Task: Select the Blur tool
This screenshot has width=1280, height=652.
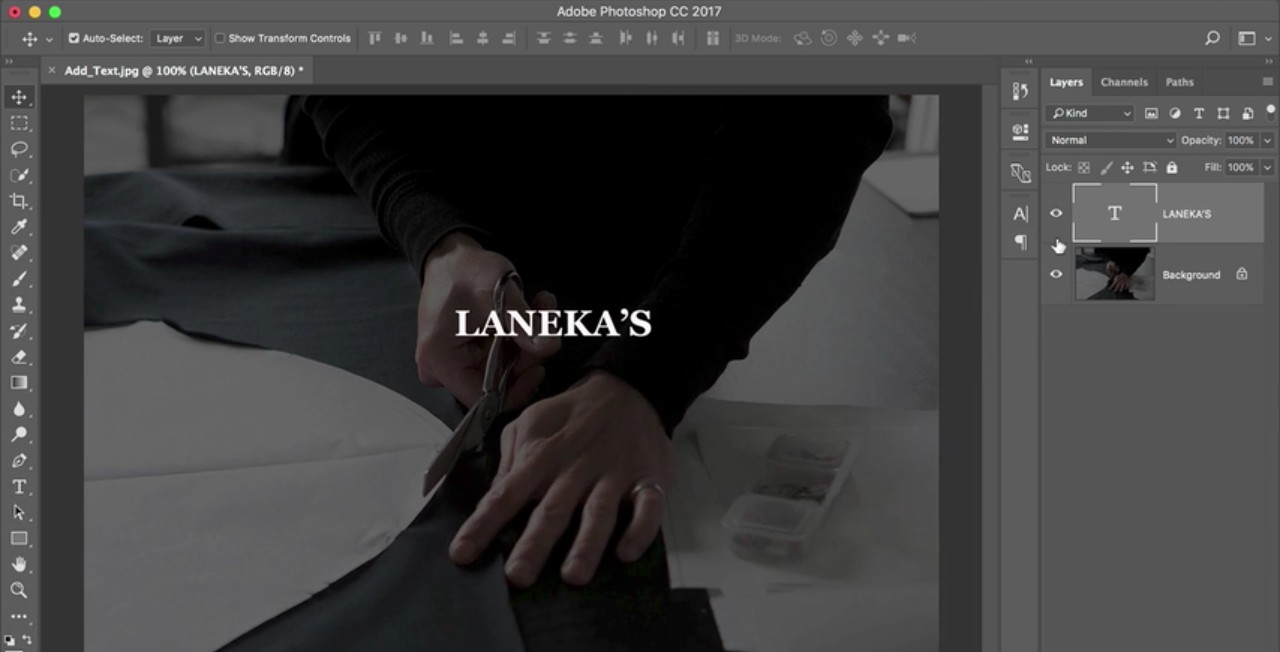Action: point(19,409)
